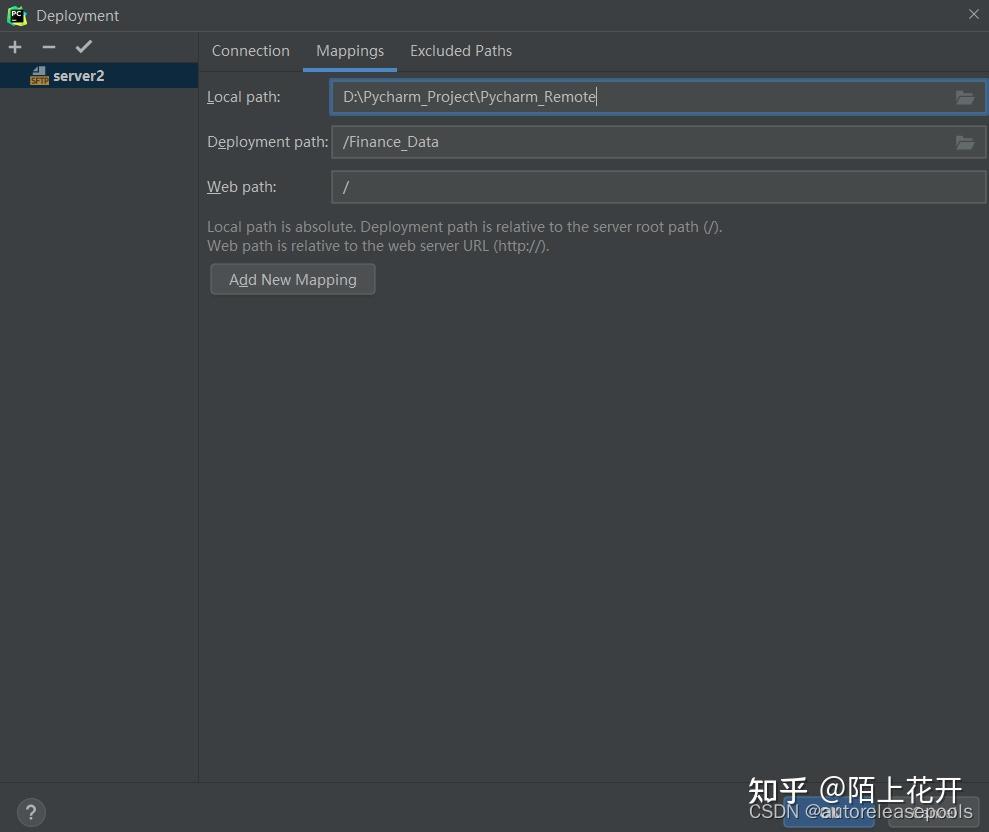Add a new deployment server with plus icon
The image size is (989, 832).
(14, 46)
